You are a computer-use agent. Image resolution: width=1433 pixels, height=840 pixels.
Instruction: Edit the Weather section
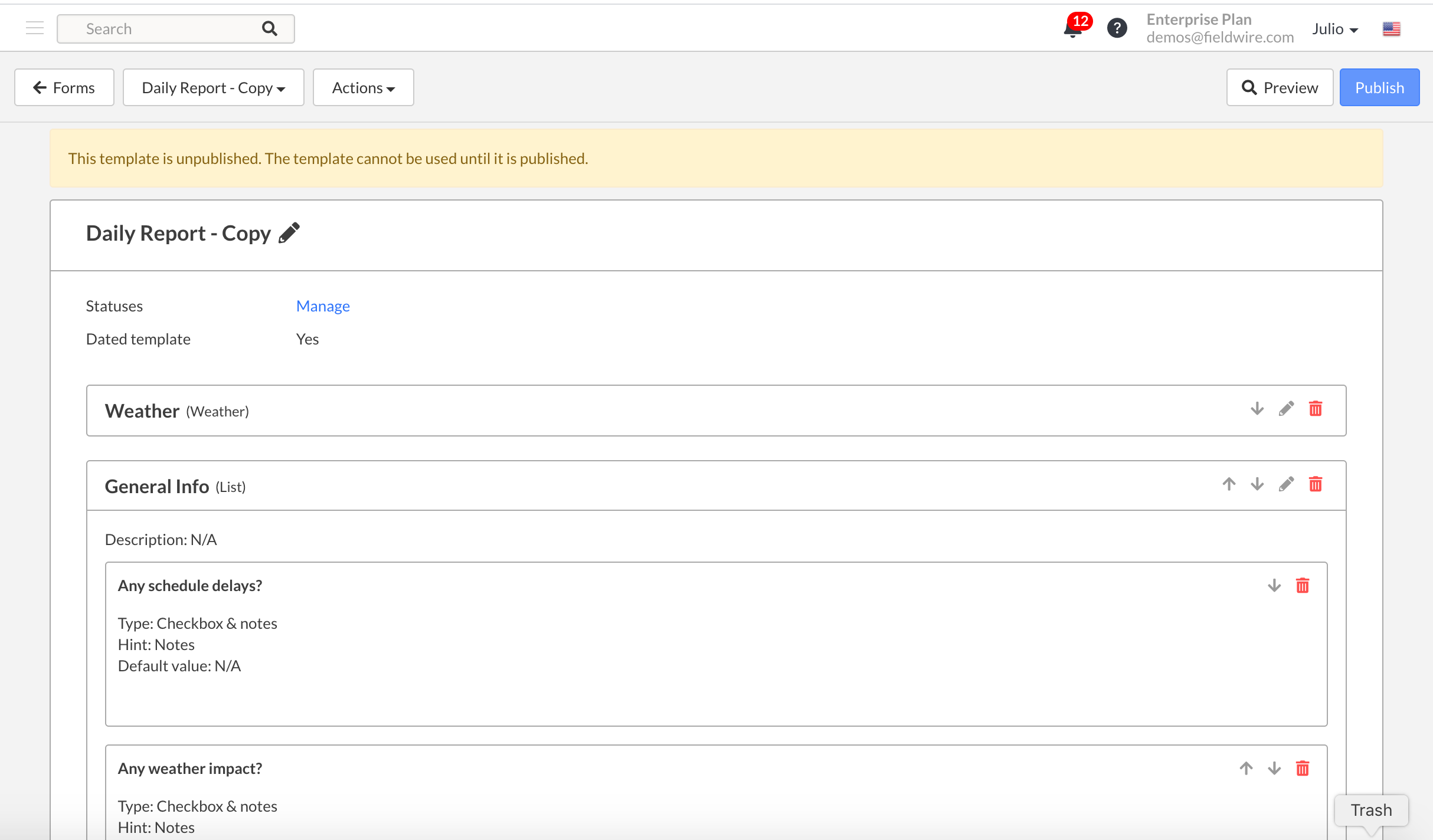click(x=1287, y=409)
